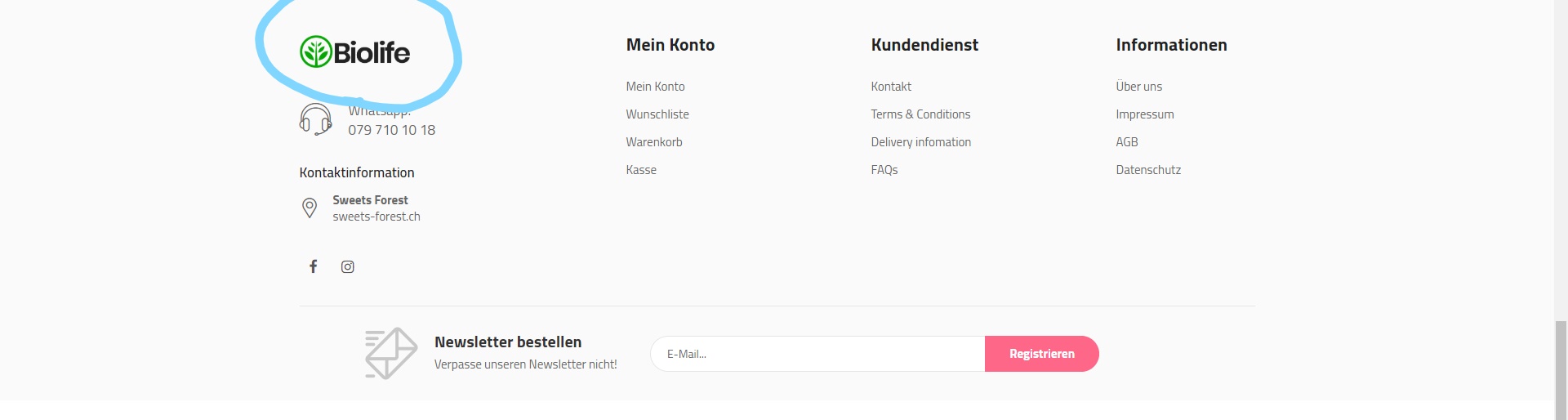1568x420 pixels.
Task: Open the Mein Konto link
Action: coord(655,87)
